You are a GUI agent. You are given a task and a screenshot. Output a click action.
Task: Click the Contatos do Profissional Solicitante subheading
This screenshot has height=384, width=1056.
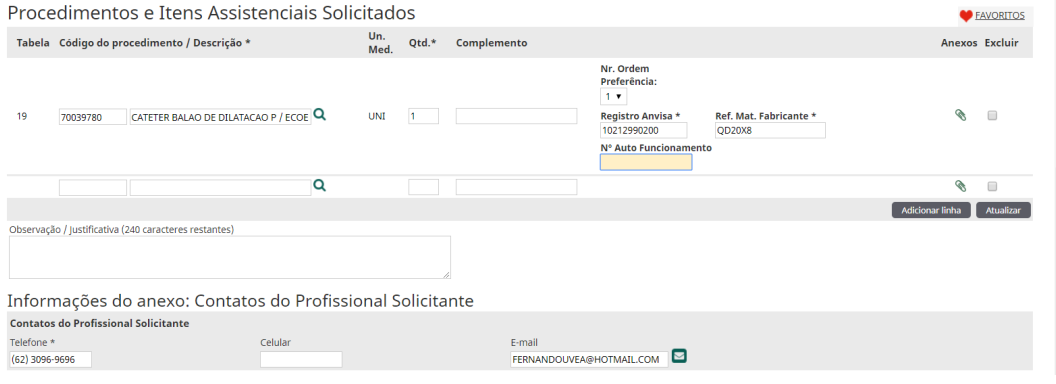pyautogui.click(x=100, y=323)
